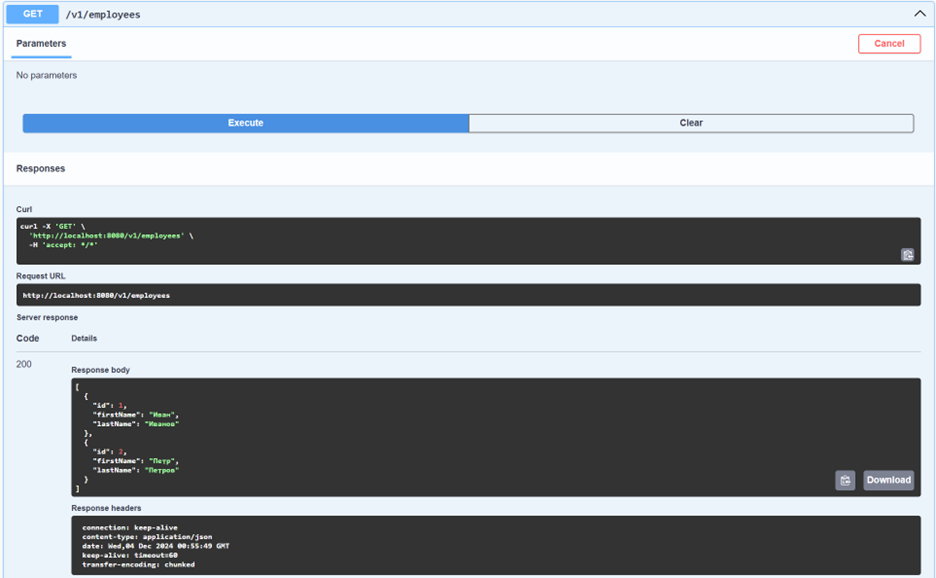Click the Code column header
Image resolution: width=936 pixels, height=578 pixels.
(x=28, y=338)
